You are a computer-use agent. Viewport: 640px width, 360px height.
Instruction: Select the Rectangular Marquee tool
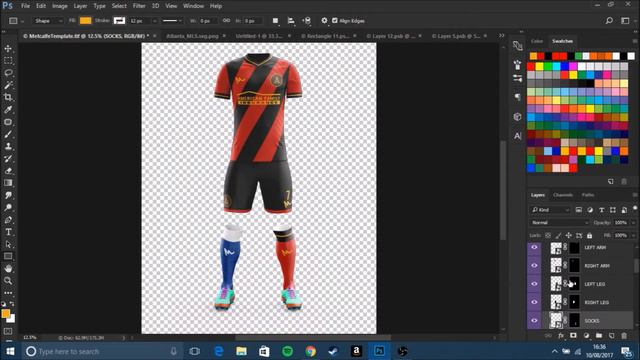click(x=8, y=61)
